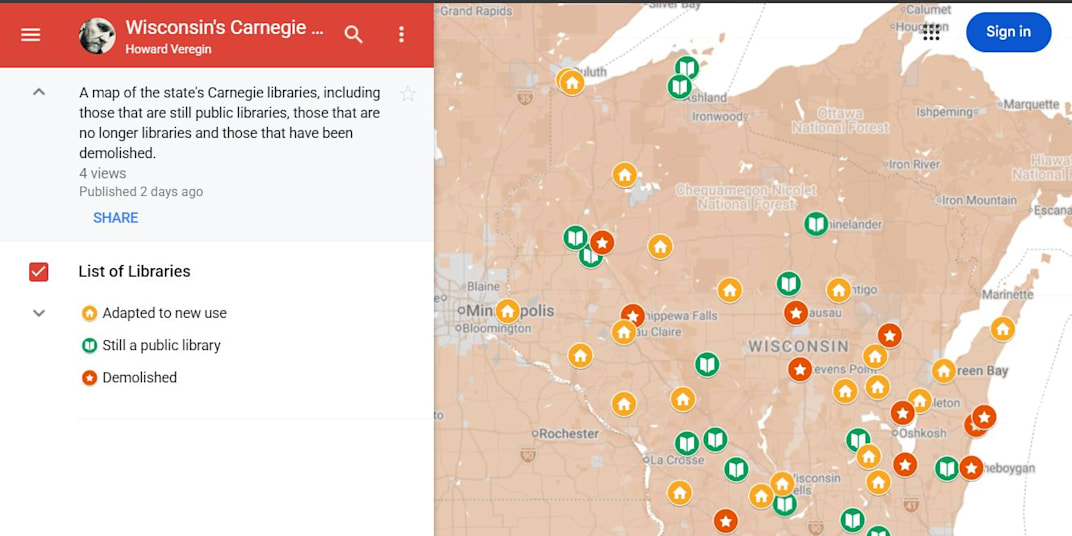Click the orange house marker at Appleton
This screenshot has height=536, width=1072.
920,401
